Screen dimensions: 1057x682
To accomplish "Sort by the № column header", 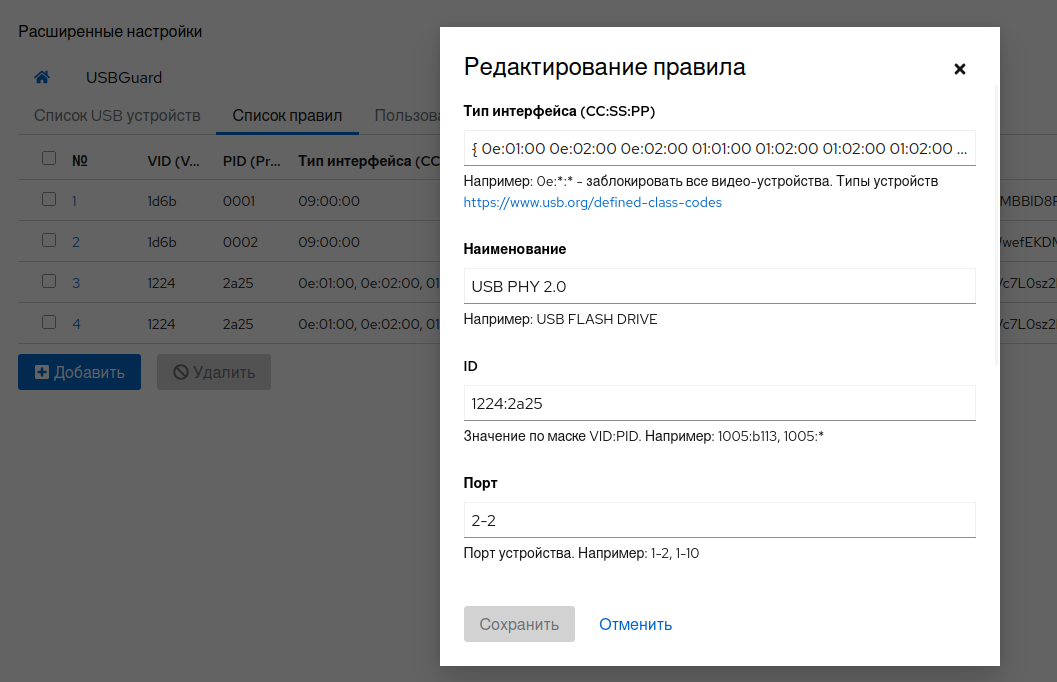I will pos(80,160).
